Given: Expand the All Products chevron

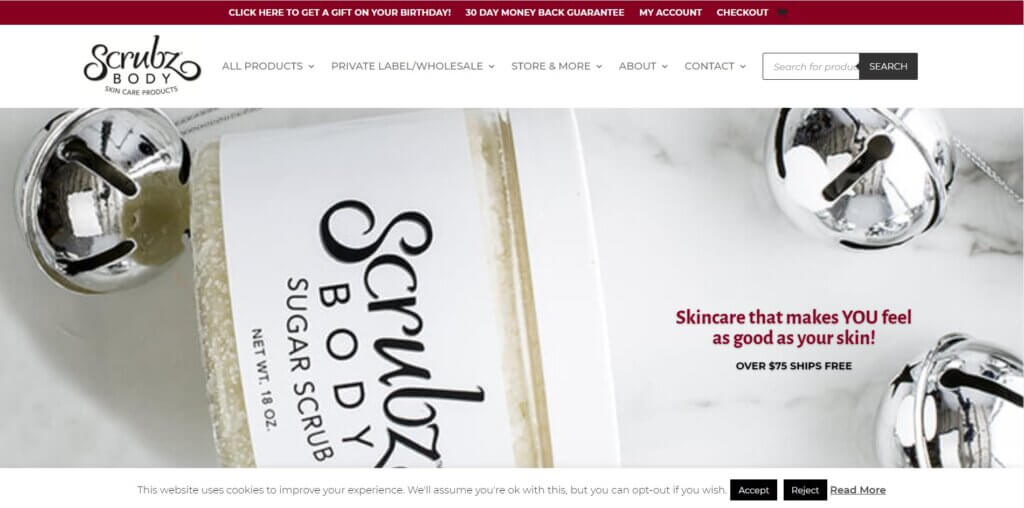Looking at the screenshot, I should (312, 67).
